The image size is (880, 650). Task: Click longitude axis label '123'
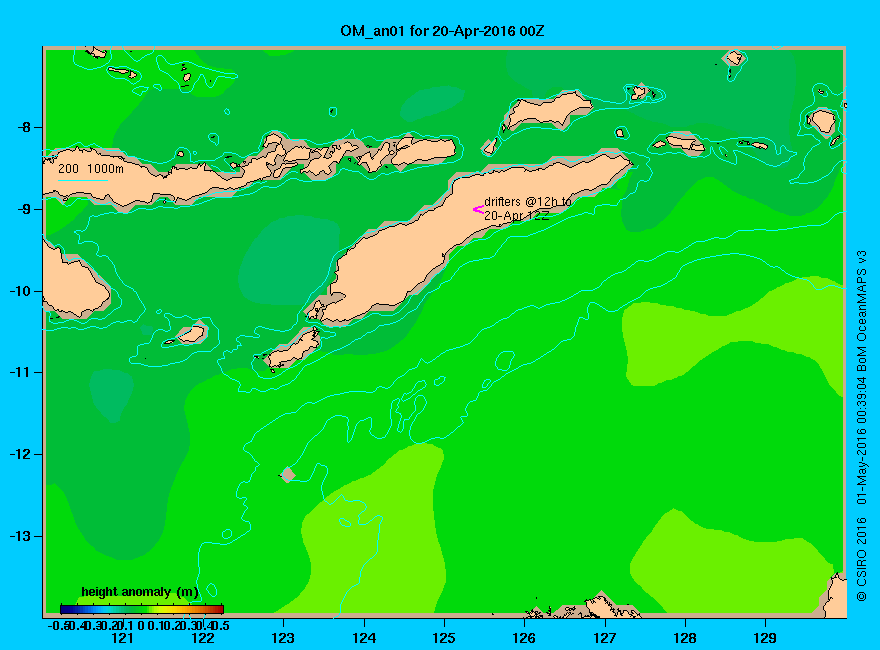point(283,638)
